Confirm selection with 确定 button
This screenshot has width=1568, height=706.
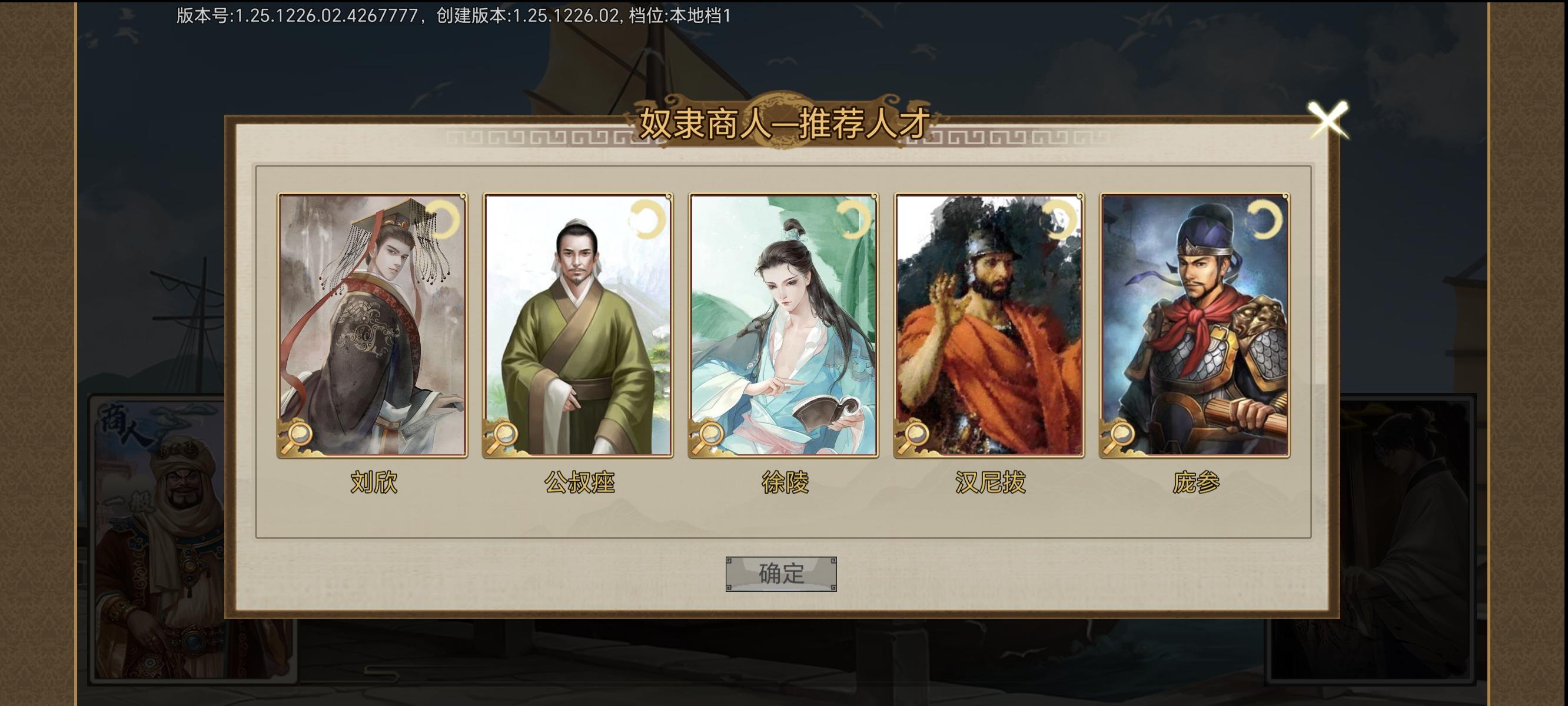[x=781, y=573]
